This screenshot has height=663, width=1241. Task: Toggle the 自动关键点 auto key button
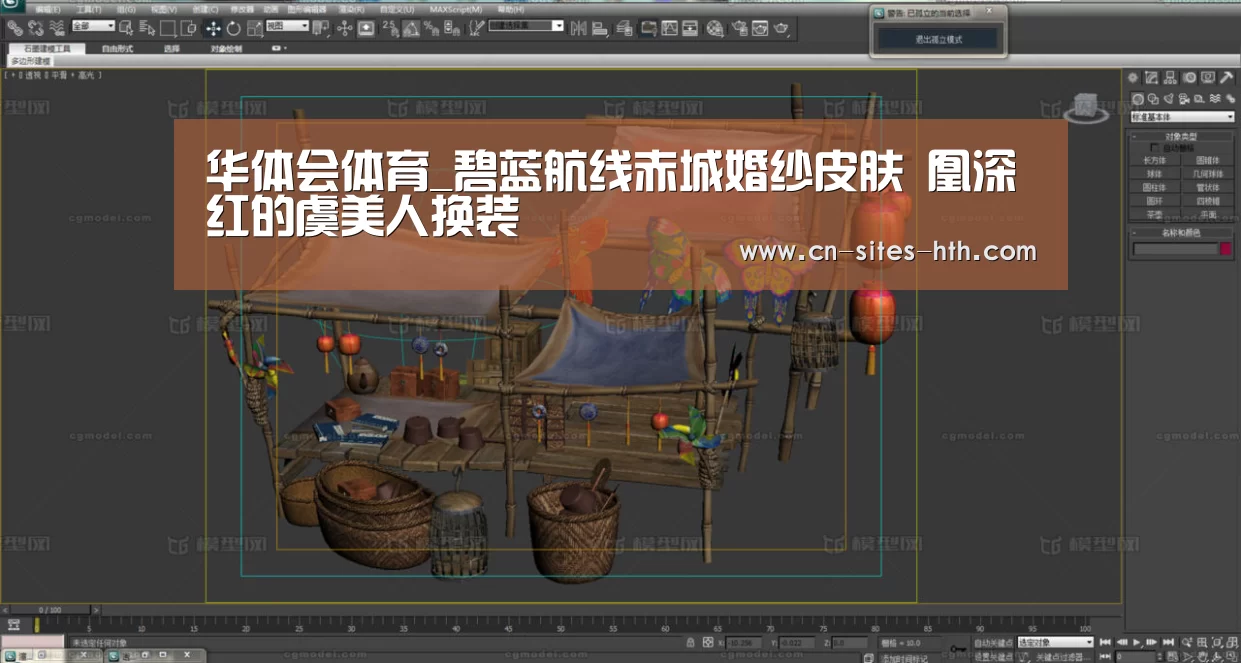[x=994, y=642]
